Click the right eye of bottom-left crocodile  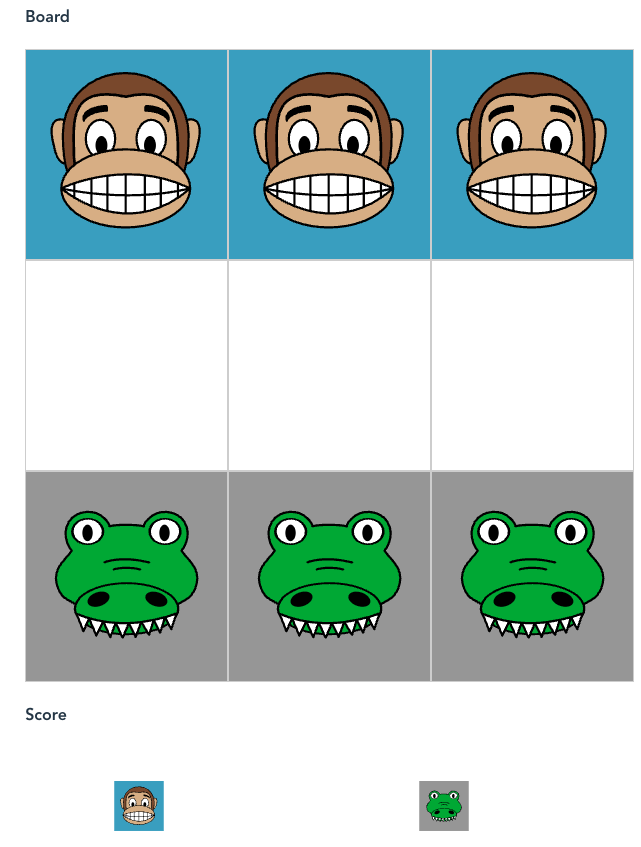[x=165, y=532]
